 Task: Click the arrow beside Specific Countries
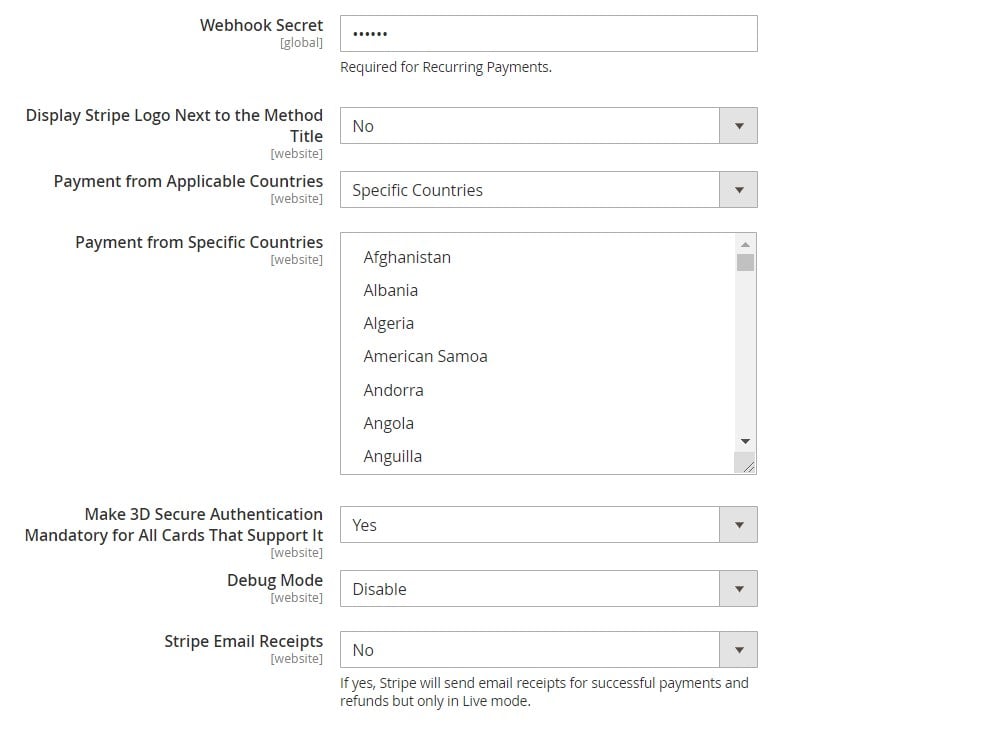tap(738, 189)
